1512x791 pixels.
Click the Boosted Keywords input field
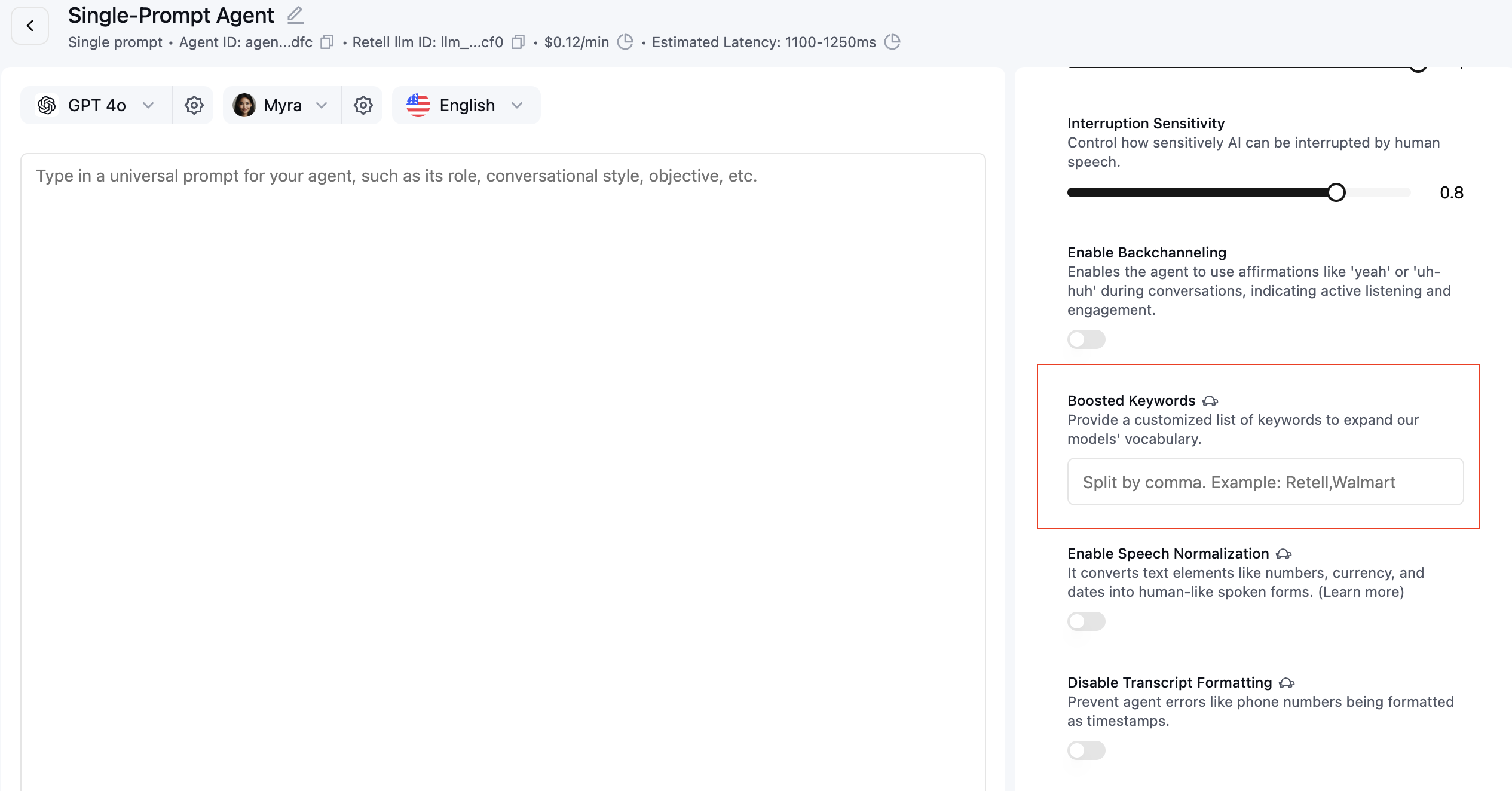pos(1265,482)
